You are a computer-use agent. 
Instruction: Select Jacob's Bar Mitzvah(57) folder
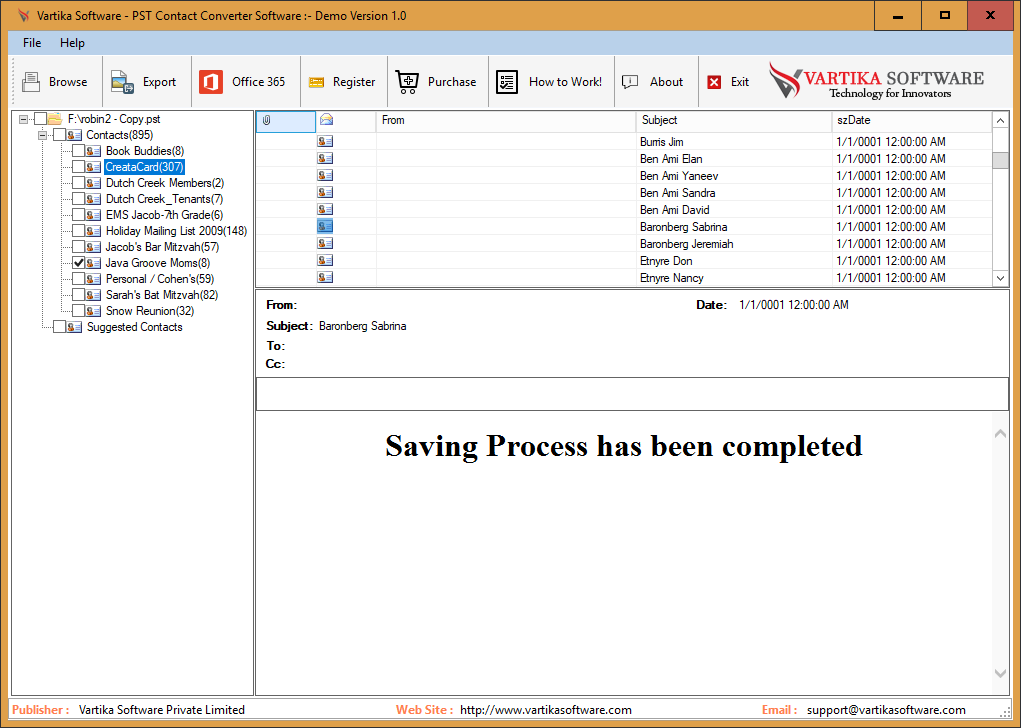tap(162, 247)
